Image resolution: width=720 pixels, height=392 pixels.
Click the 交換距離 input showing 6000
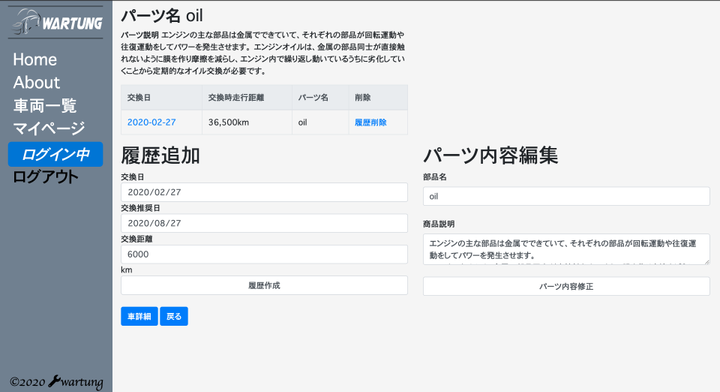[x=264, y=254]
